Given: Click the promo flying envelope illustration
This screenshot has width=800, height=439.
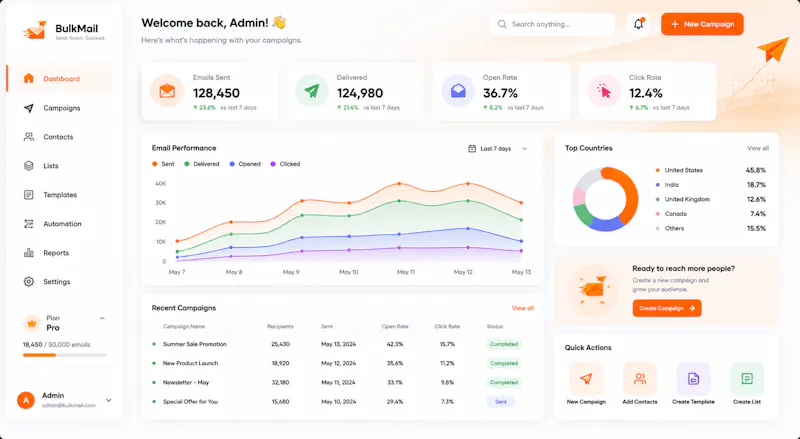Looking at the screenshot, I should [593, 289].
